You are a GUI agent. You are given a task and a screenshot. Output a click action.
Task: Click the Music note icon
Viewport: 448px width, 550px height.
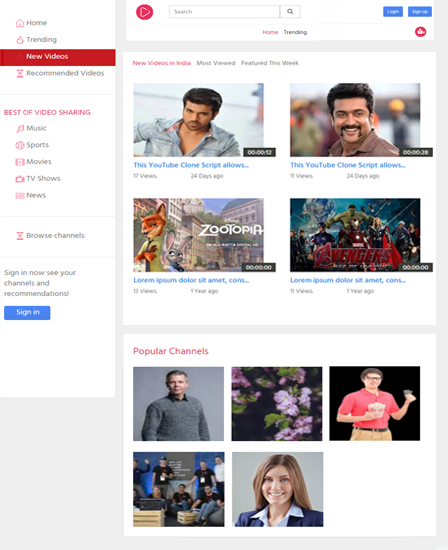[x=20, y=128]
